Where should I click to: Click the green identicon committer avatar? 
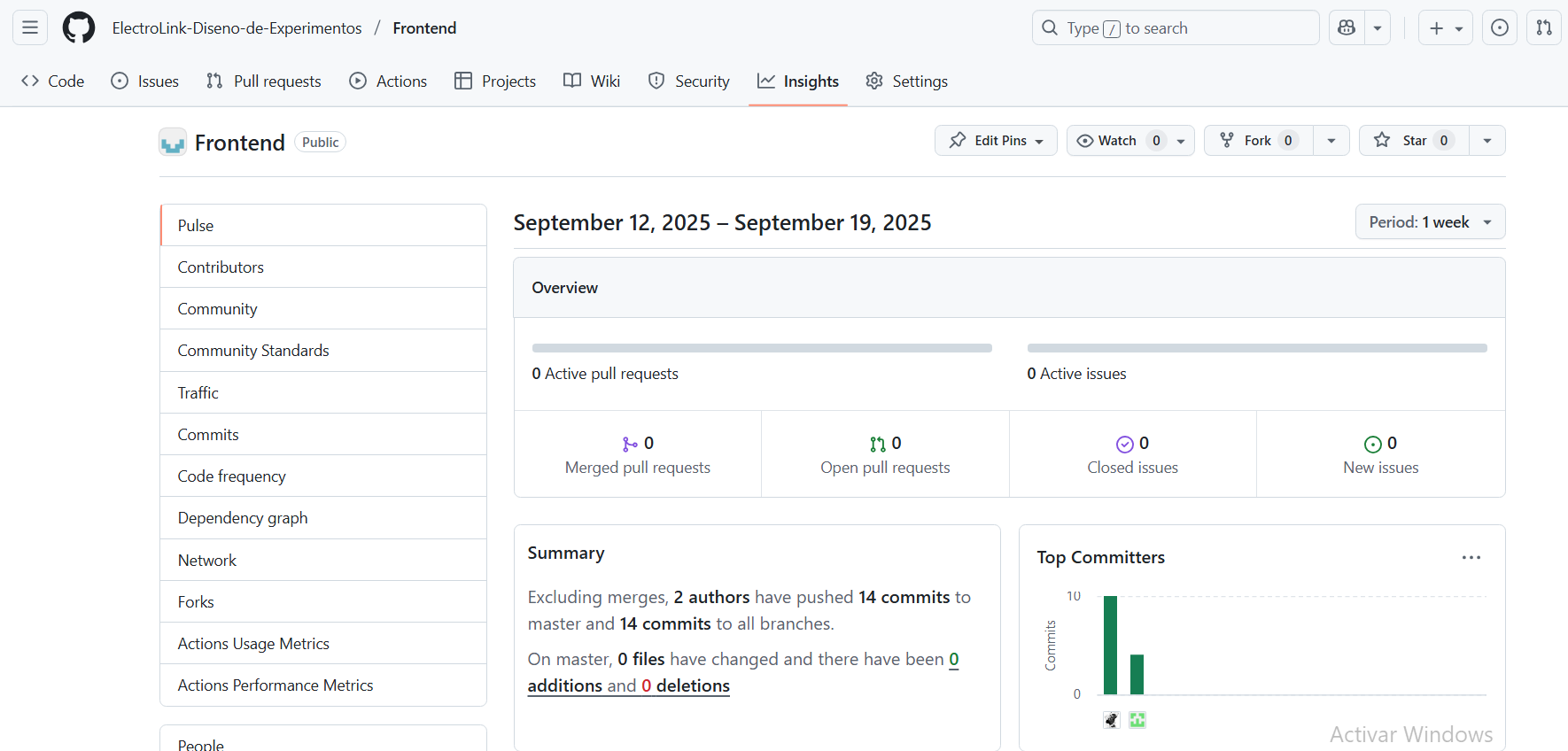coord(1137,720)
